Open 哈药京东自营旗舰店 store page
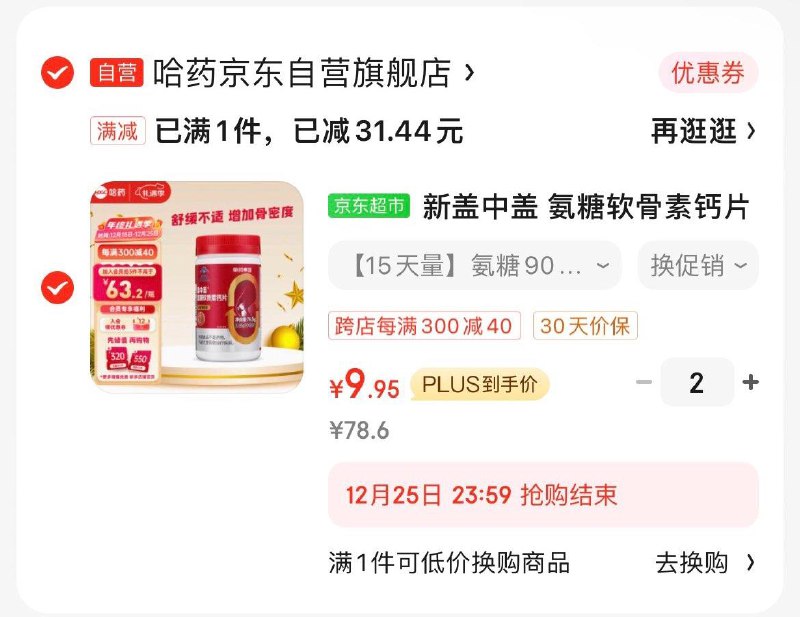 point(302,73)
